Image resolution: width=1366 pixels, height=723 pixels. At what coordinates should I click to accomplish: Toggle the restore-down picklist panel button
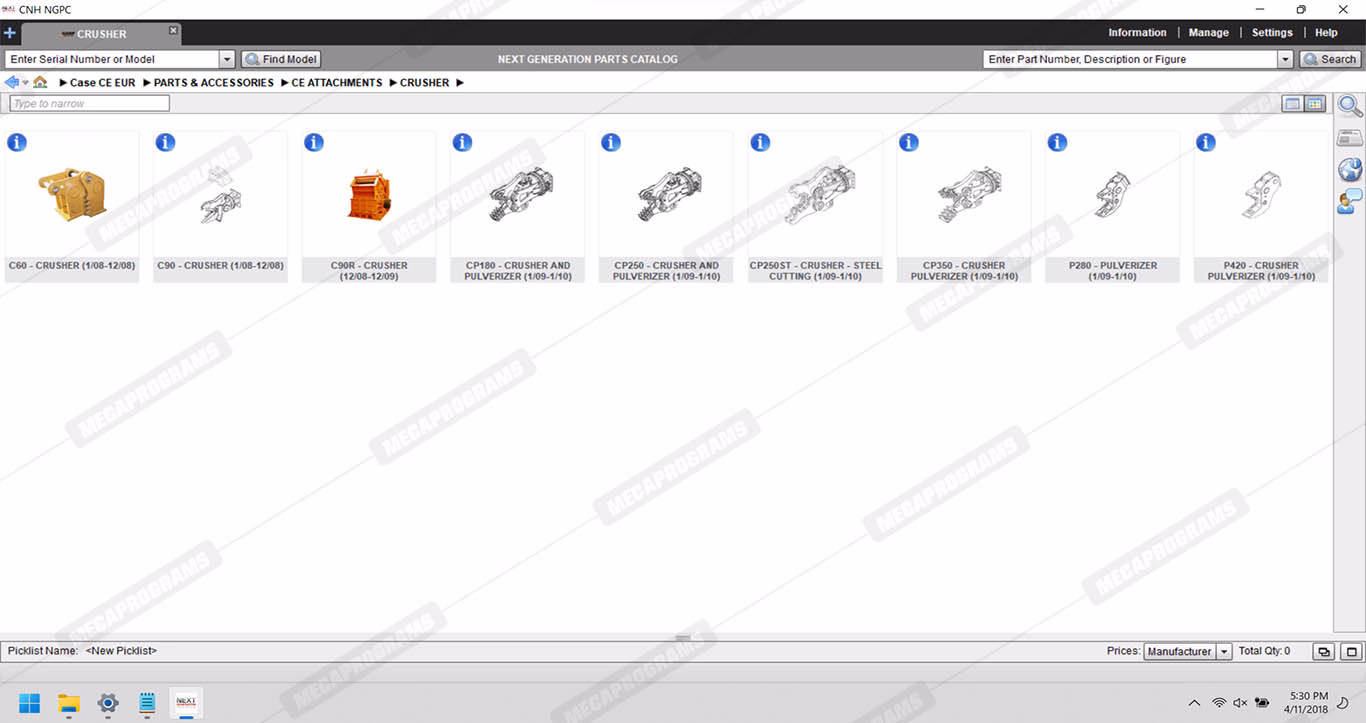(1323, 652)
